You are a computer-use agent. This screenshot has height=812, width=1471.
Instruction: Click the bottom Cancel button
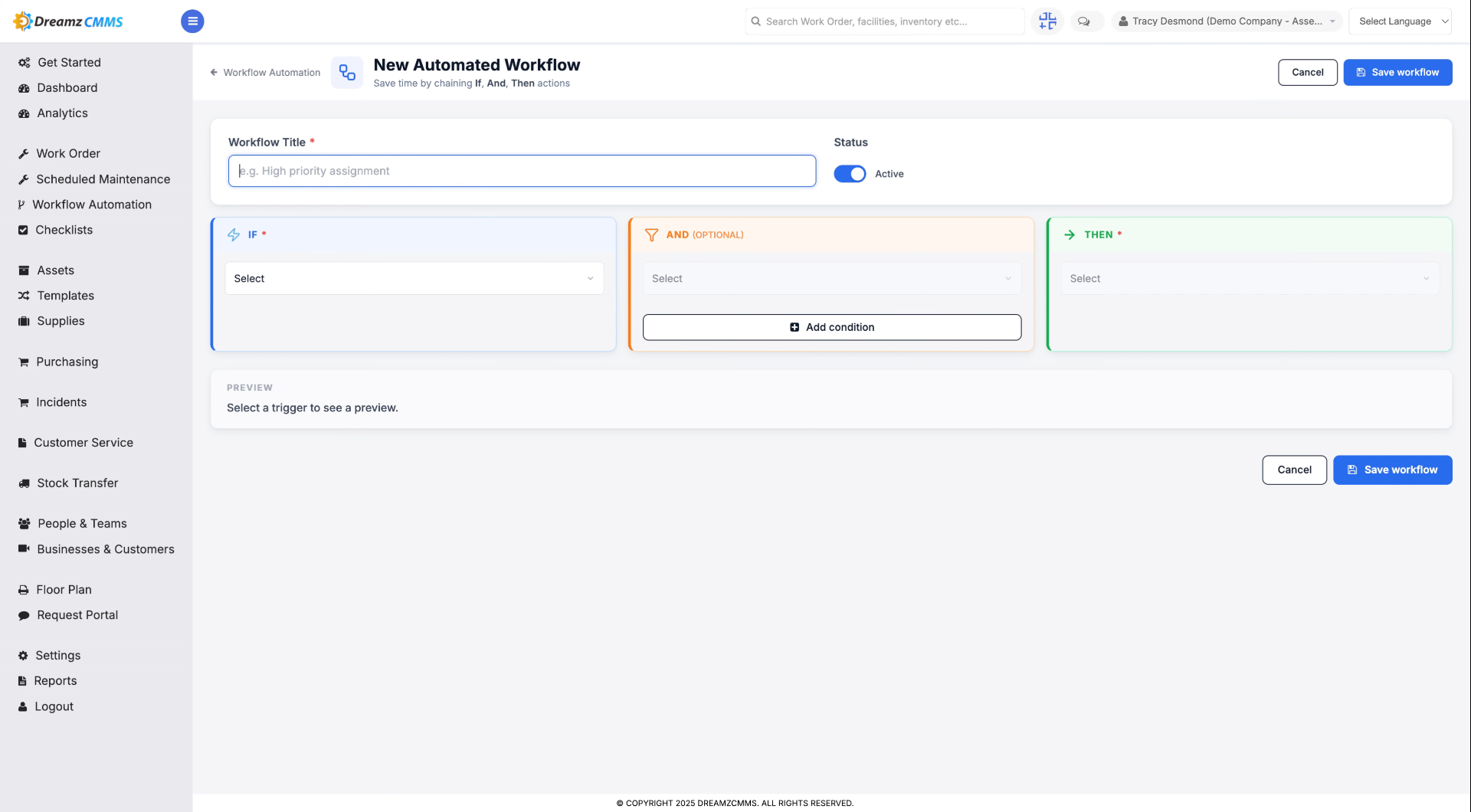(1295, 470)
